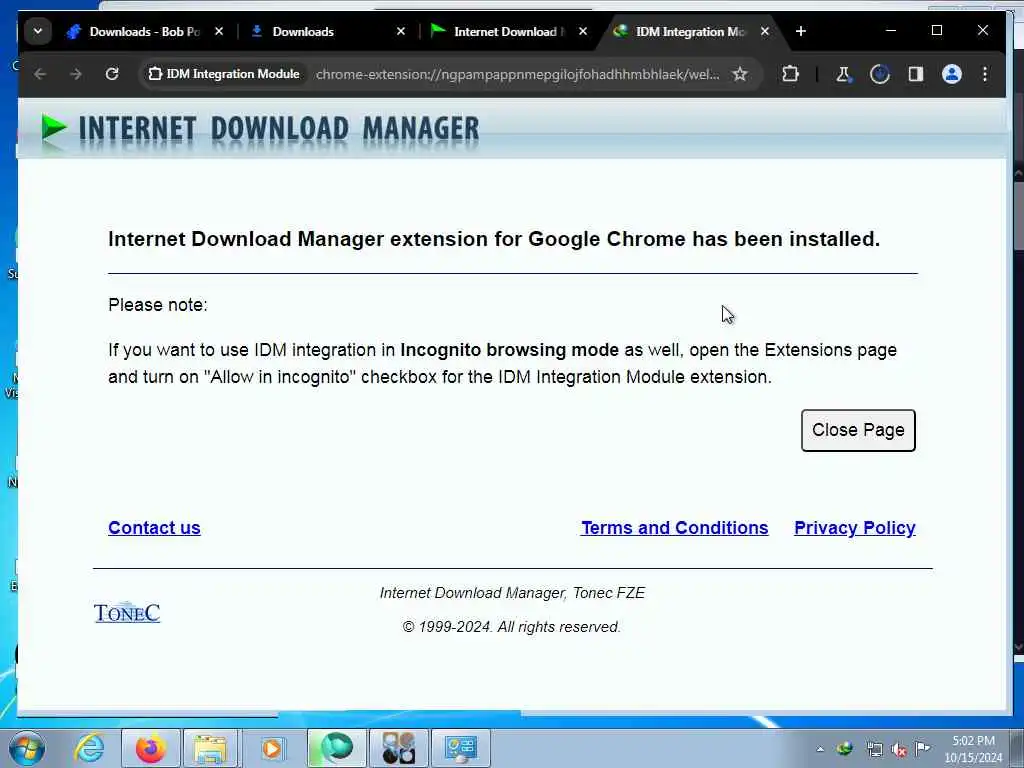This screenshot has height=768, width=1024.
Task: Open the control panel taskbar icon
Action: (460, 748)
